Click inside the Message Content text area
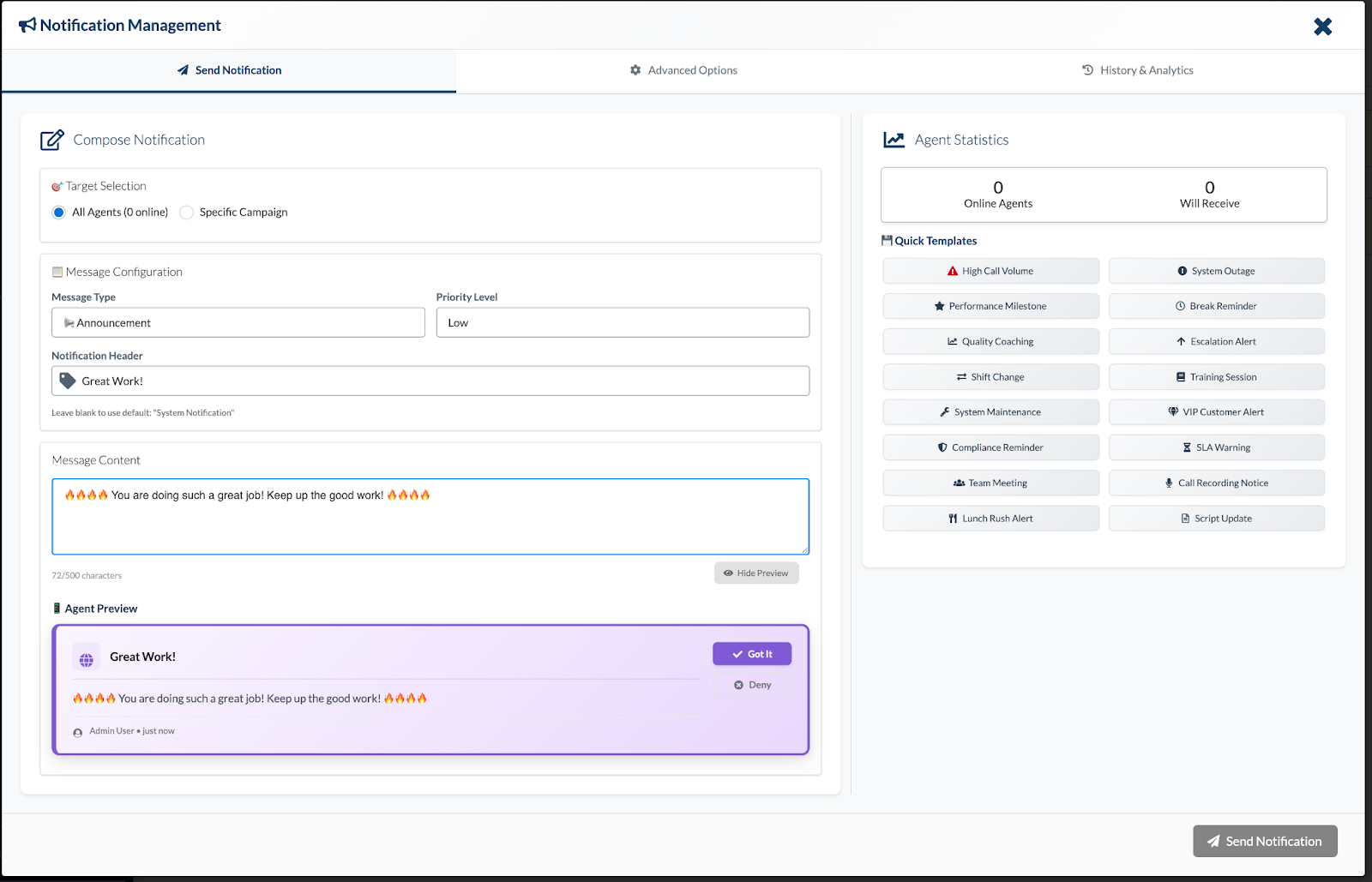The height and width of the screenshot is (882, 1372). [x=430, y=516]
